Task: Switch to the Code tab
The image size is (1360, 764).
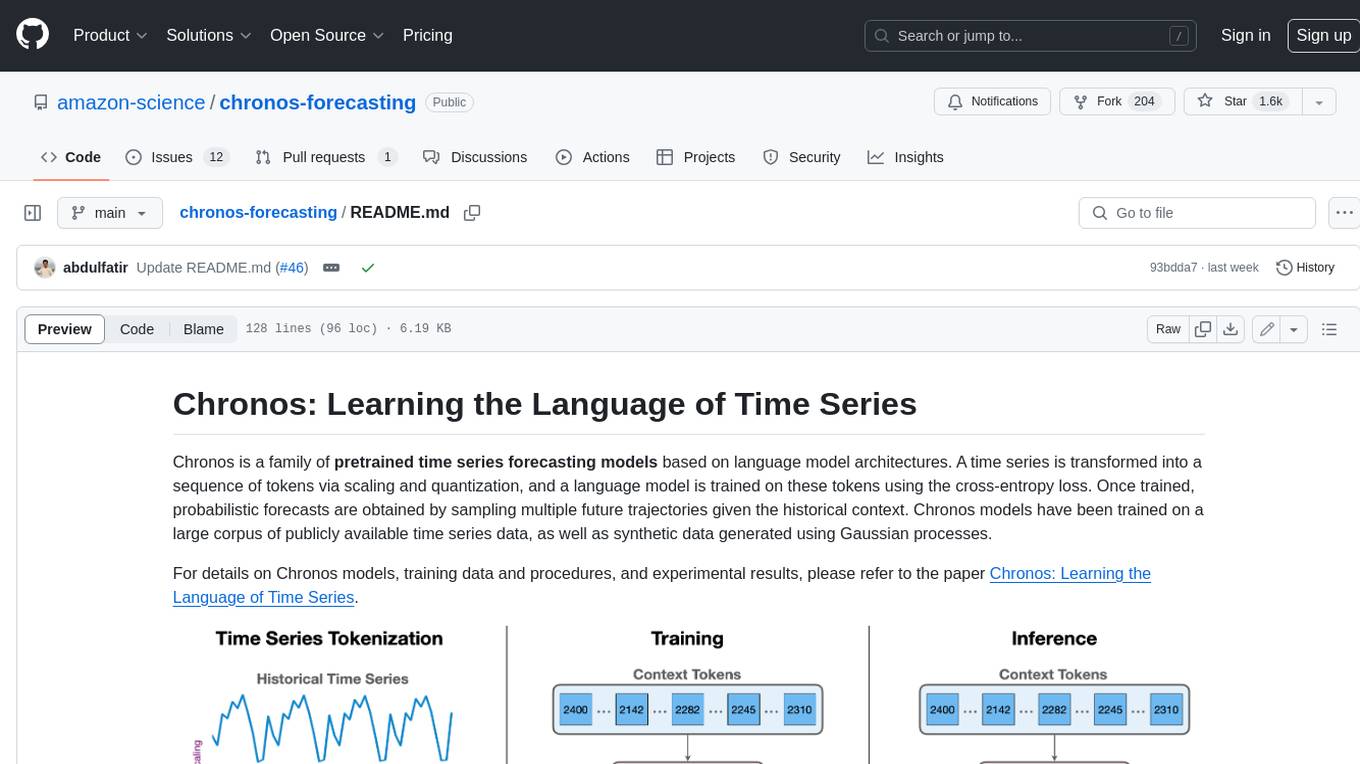Action: (70, 157)
